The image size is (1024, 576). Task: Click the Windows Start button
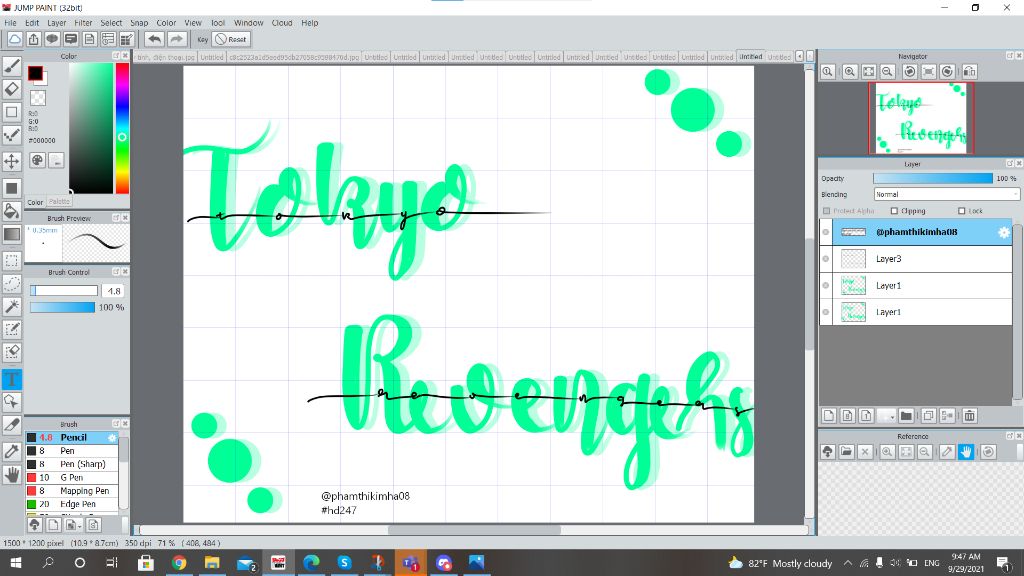(16, 562)
